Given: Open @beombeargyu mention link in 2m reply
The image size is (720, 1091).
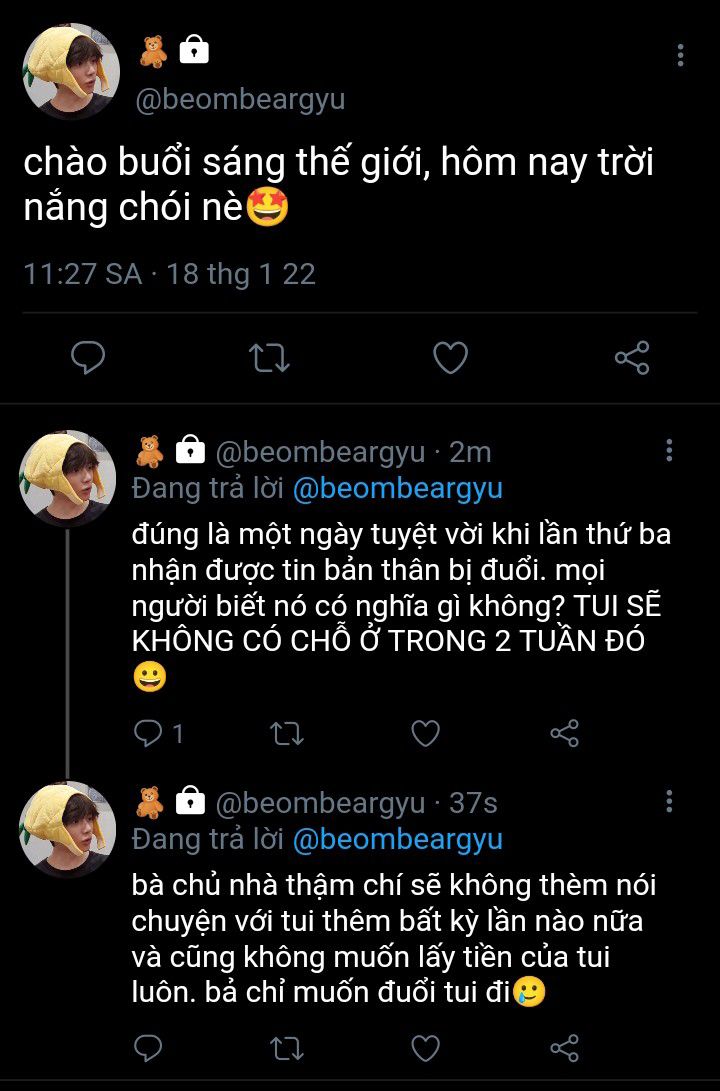Looking at the screenshot, I should 398,488.
